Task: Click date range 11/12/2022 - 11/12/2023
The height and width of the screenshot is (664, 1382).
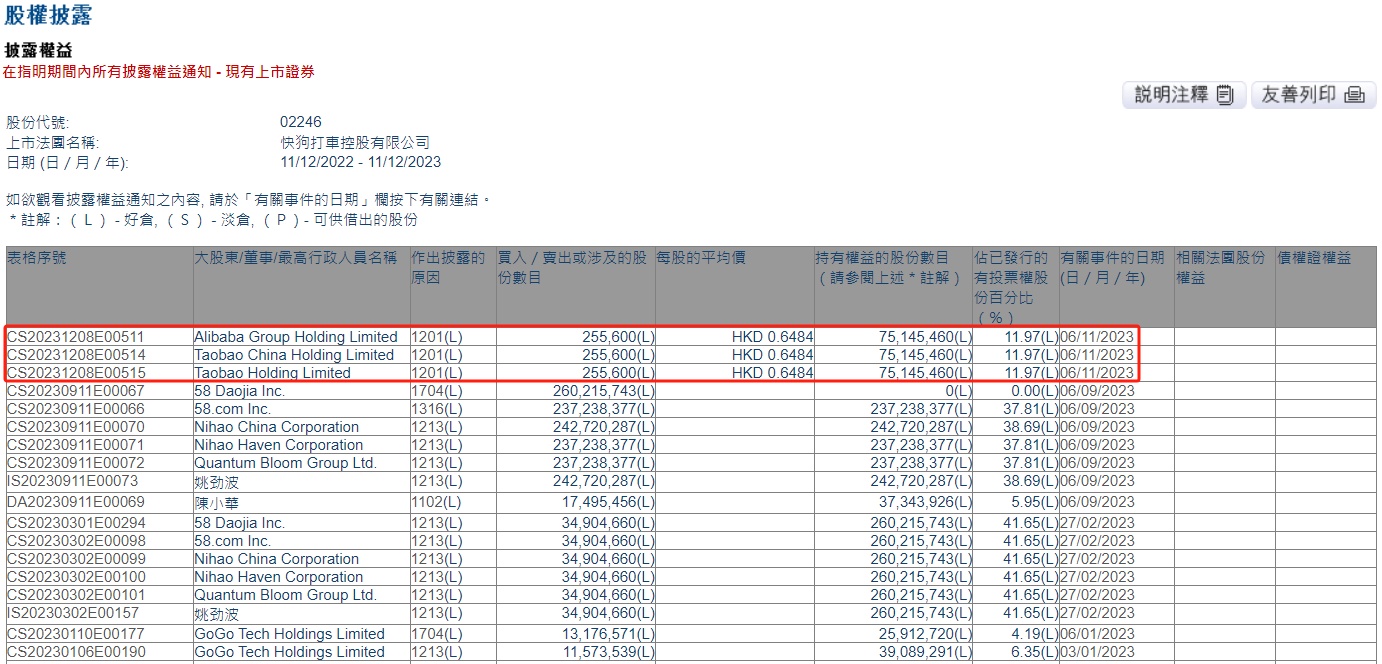Action: 361,162
